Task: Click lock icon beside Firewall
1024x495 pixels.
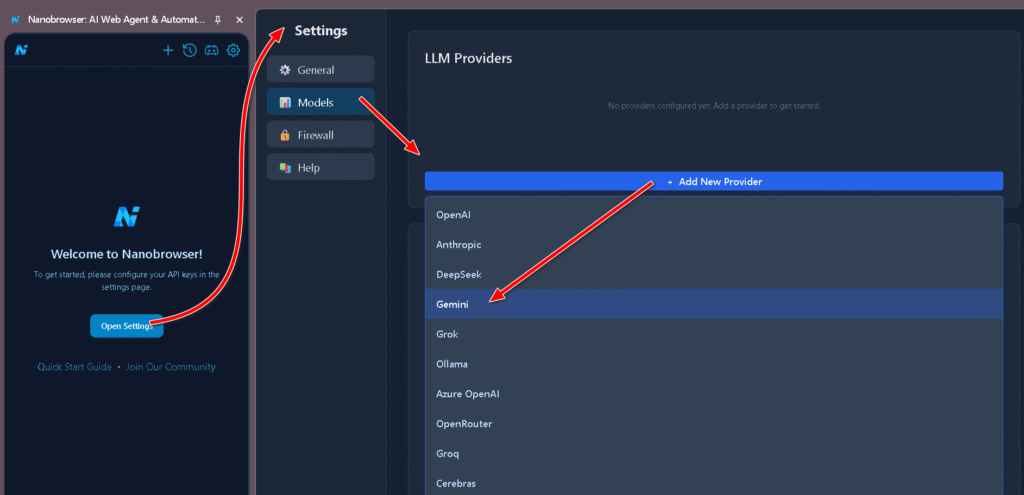Action: click(x=285, y=135)
